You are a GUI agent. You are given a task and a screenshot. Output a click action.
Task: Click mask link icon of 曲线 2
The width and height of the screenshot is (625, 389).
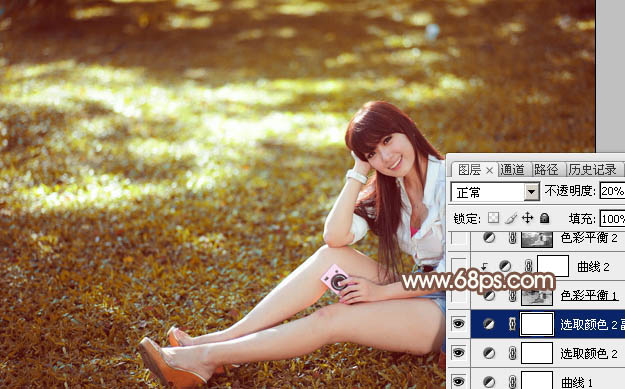tap(529, 266)
